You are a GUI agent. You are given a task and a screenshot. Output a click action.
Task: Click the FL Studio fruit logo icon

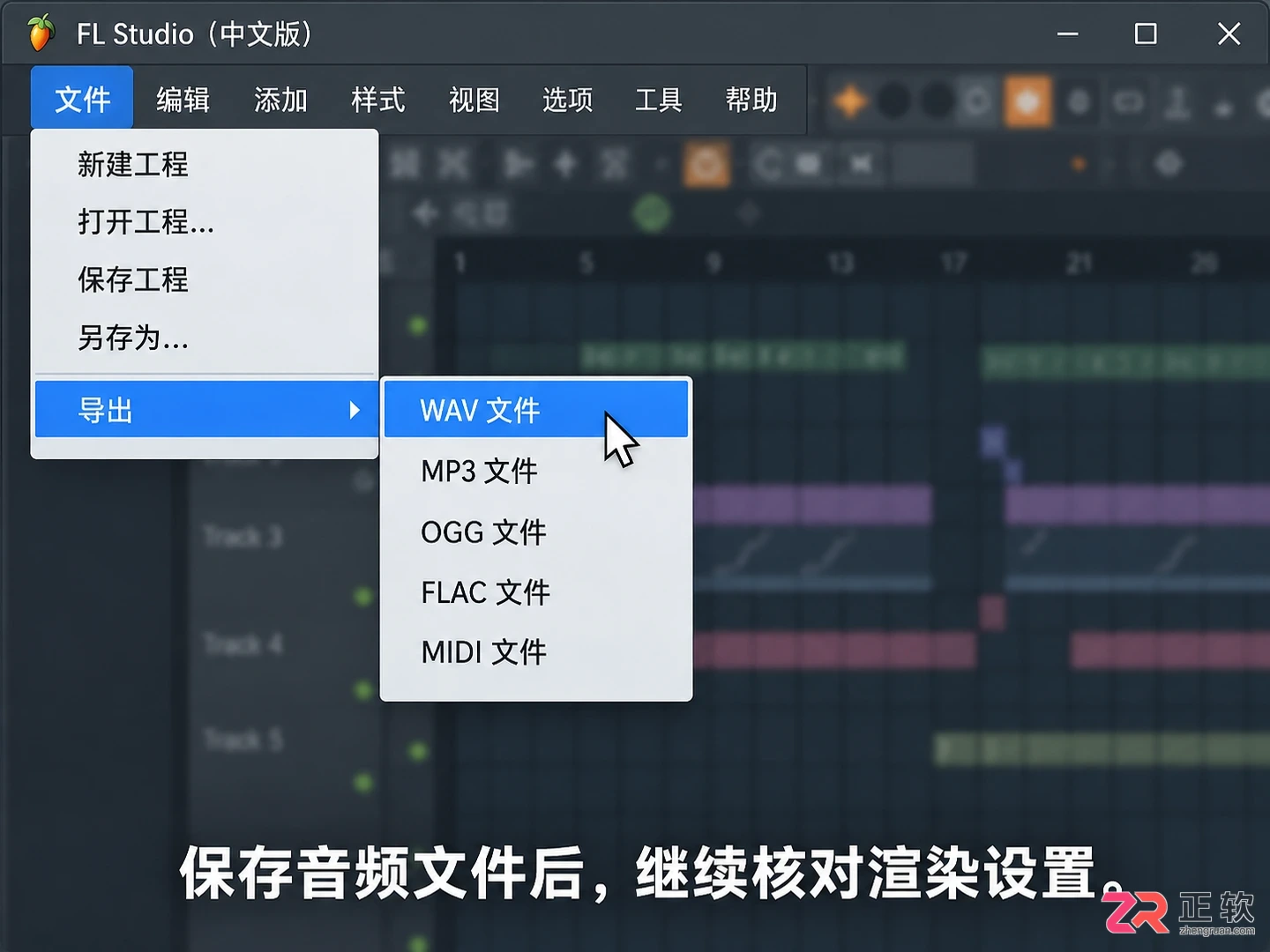[41, 33]
